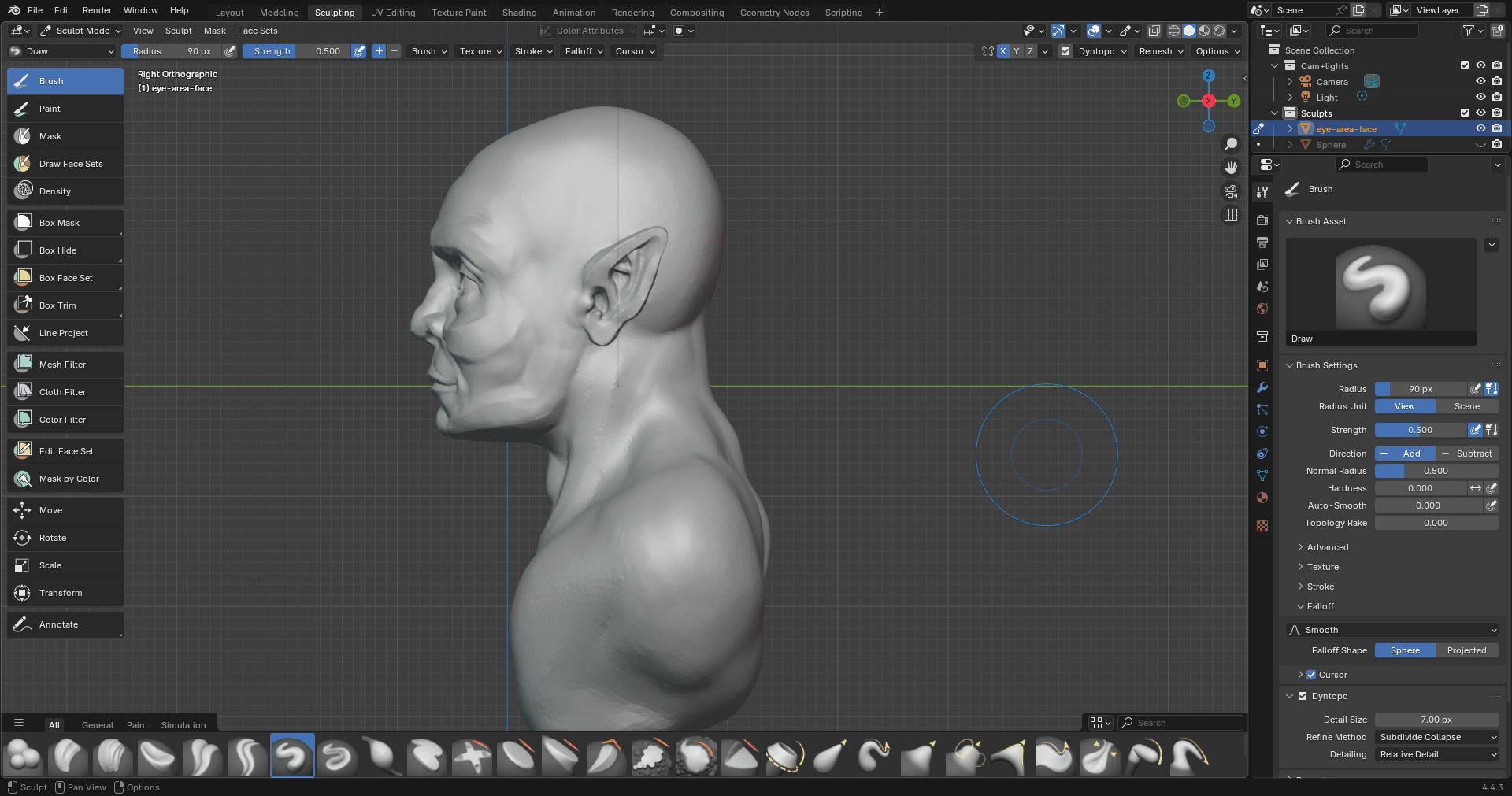The height and width of the screenshot is (796, 1512).
Task: Set Falloff Shape to Projected
Action: pos(1466,650)
